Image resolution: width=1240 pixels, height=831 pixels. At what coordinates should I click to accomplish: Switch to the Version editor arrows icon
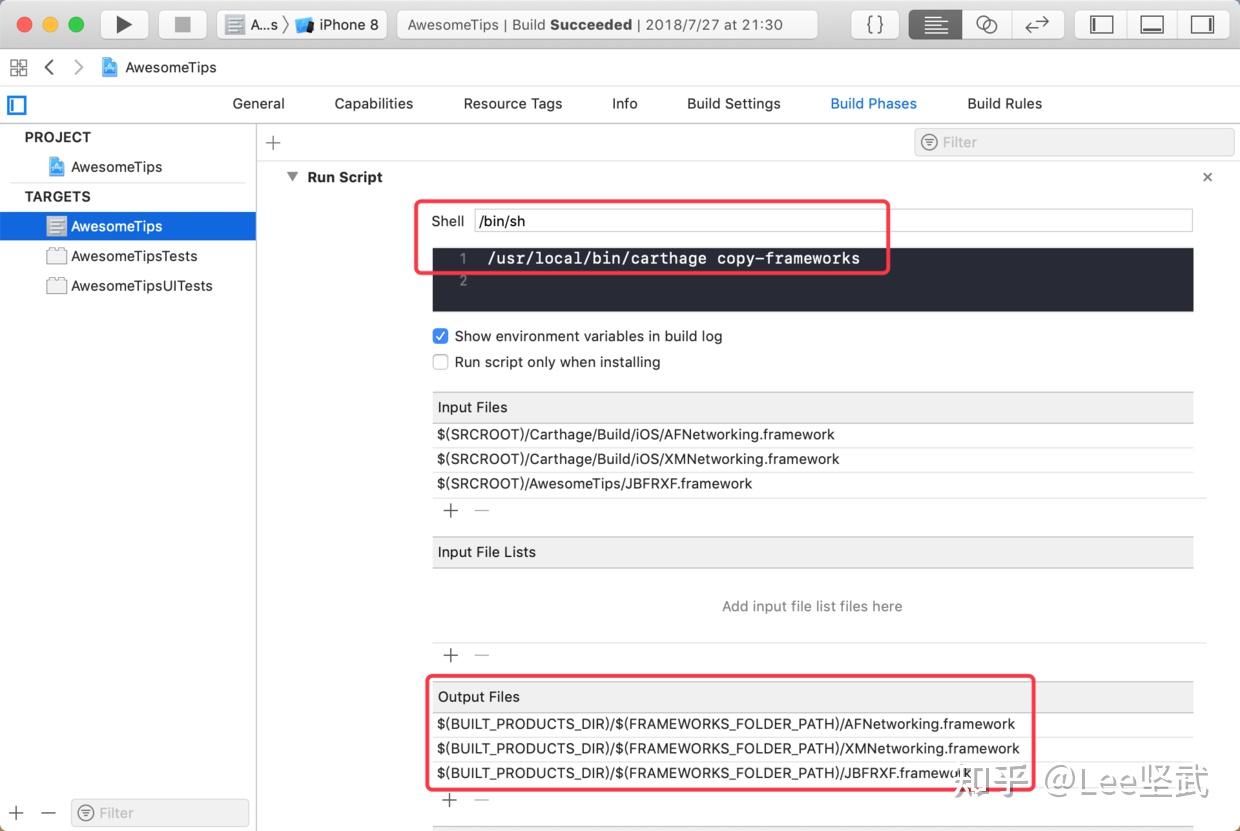(1039, 24)
